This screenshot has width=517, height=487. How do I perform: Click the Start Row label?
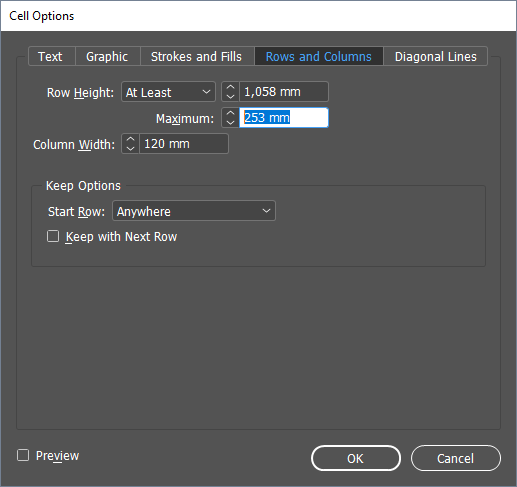pyautogui.click(x=76, y=212)
